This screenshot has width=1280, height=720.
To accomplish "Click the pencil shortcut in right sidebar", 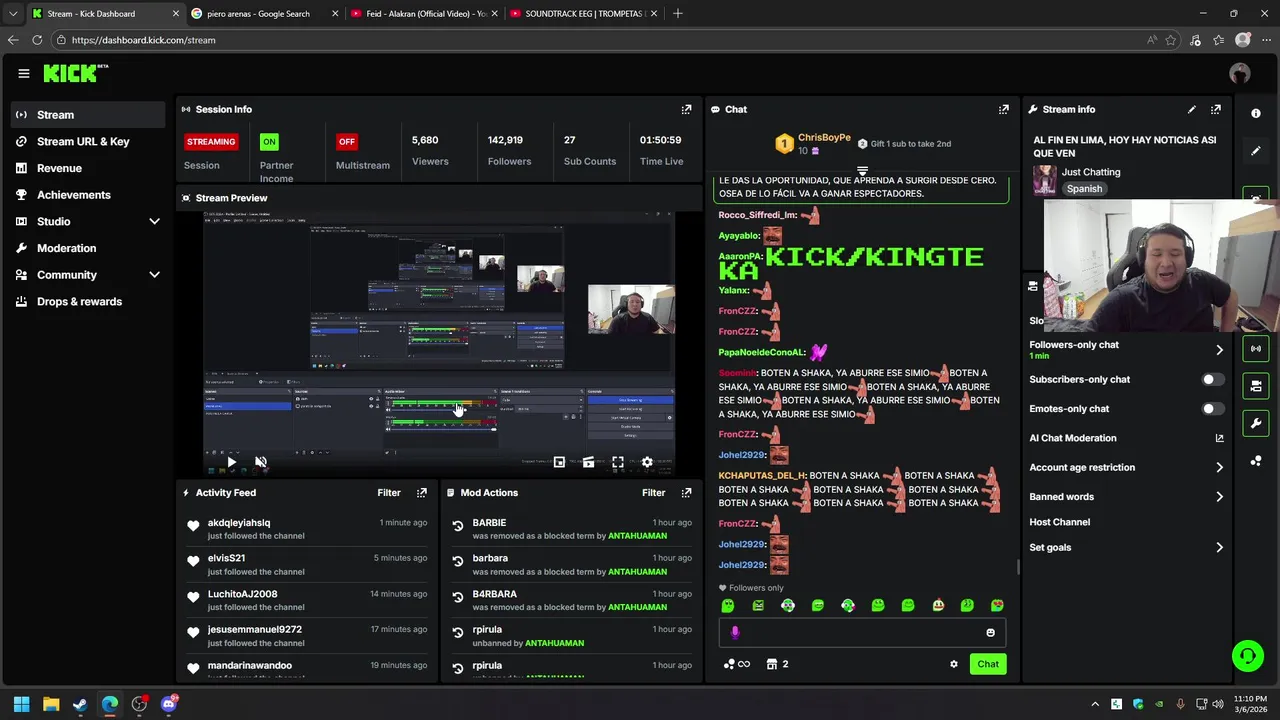I will [x=1256, y=151].
